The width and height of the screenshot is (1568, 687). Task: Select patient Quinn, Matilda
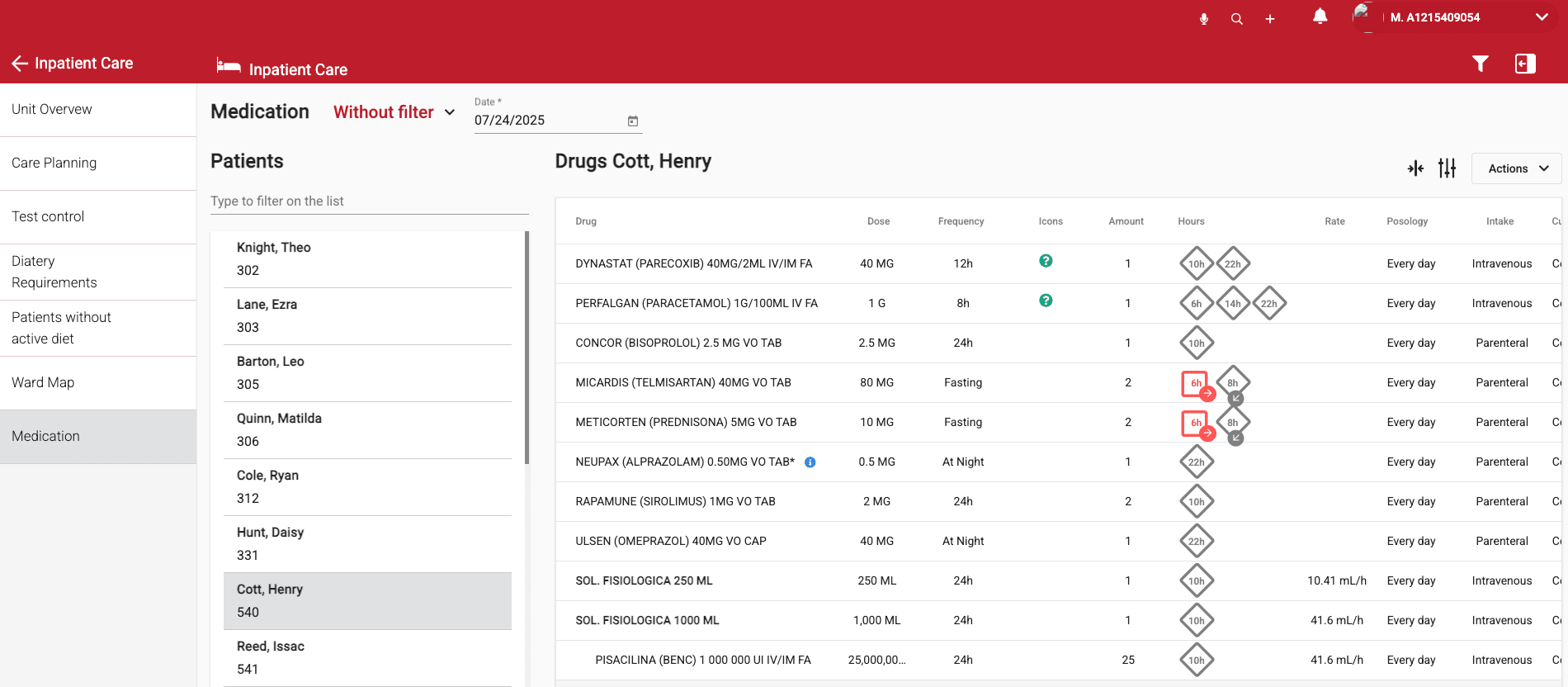pyautogui.click(x=367, y=430)
